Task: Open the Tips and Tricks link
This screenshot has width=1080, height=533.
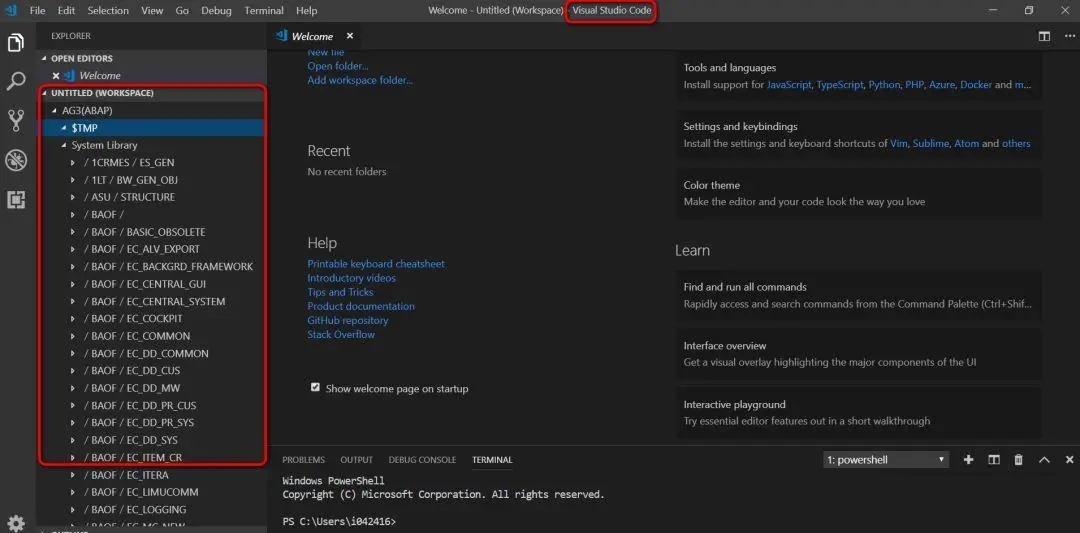Action: click(340, 292)
